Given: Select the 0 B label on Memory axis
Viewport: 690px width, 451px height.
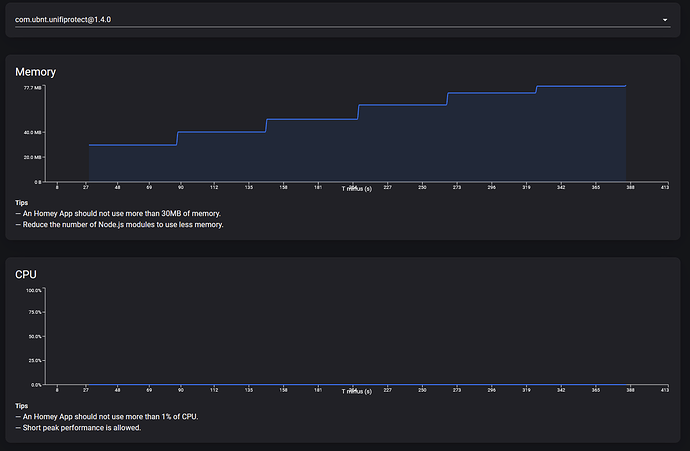Looking at the screenshot, I should tap(37, 182).
